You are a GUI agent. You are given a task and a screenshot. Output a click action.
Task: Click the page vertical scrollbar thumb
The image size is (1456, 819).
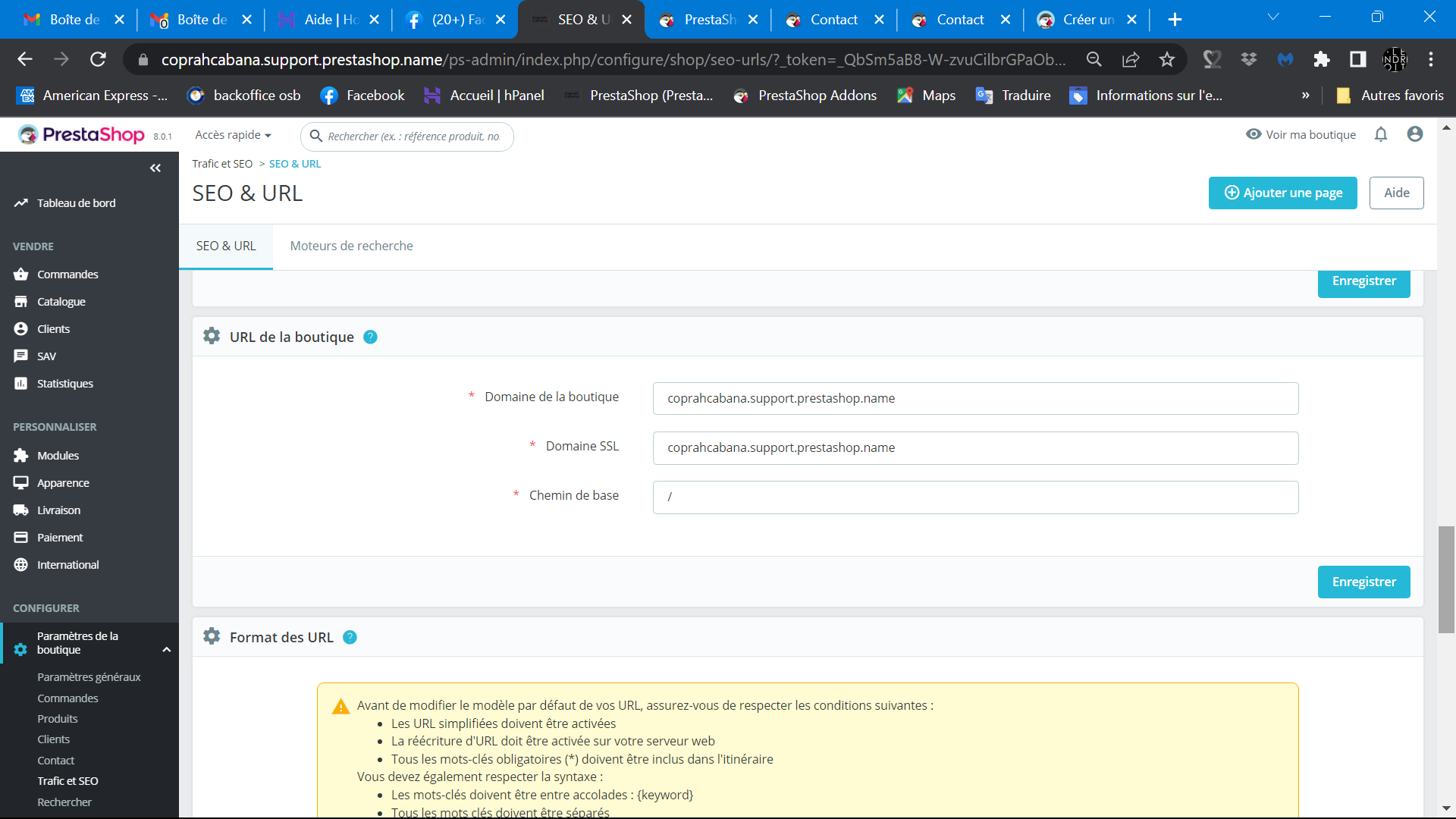pos(1446,580)
